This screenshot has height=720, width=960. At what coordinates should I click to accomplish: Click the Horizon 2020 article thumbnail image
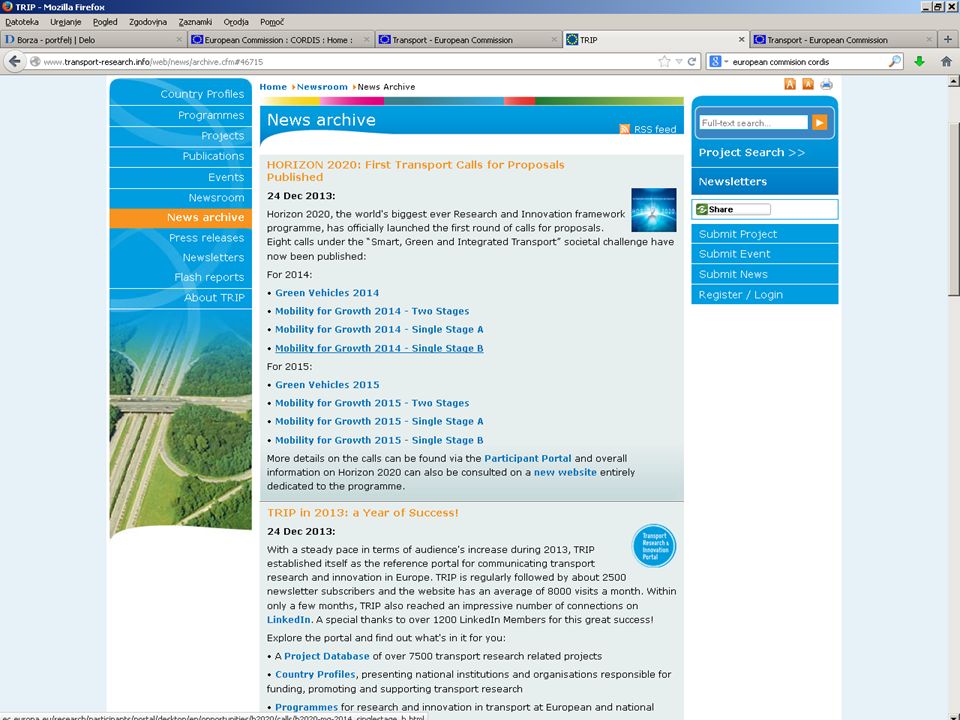(x=654, y=210)
